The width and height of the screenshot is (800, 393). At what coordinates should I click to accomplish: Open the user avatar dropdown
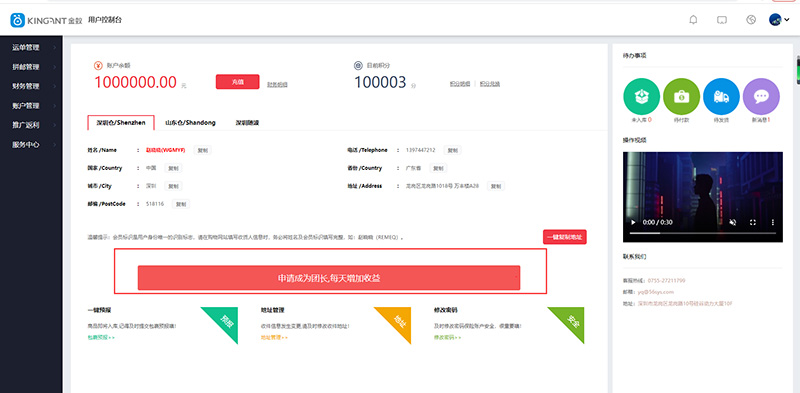(x=780, y=20)
